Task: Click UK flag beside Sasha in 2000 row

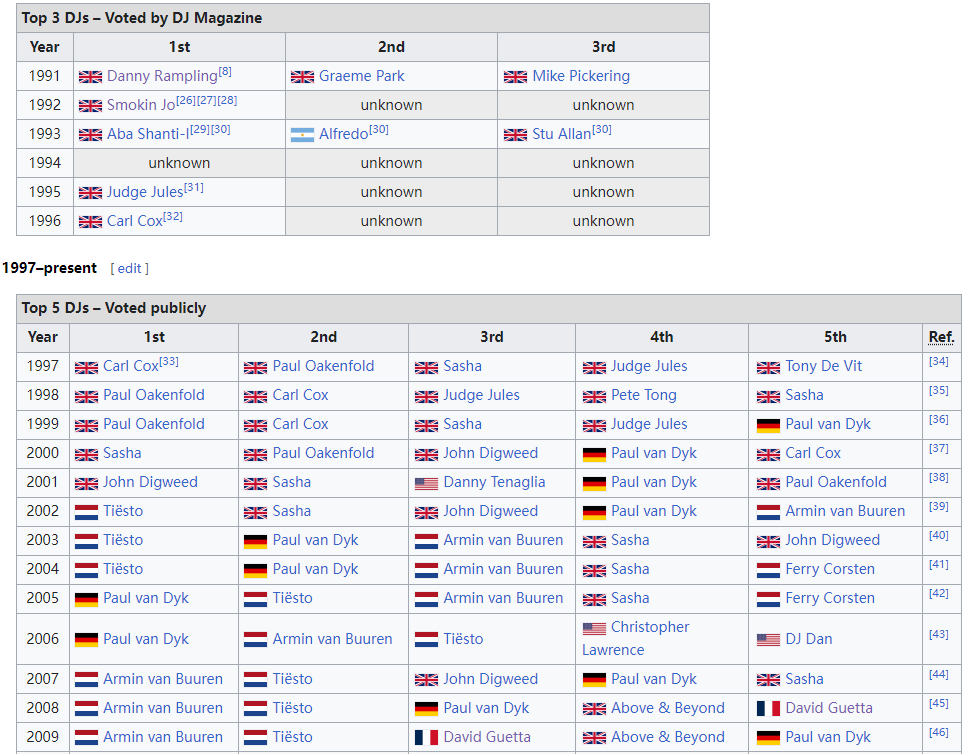Action: click(x=87, y=455)
